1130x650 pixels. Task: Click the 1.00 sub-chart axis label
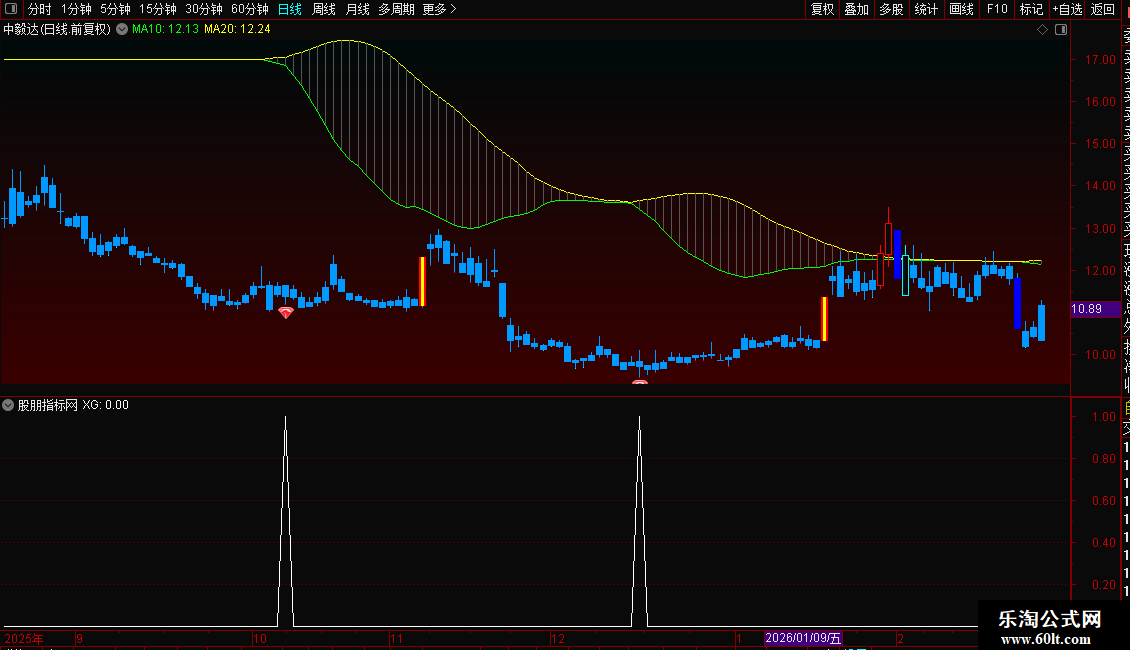(1103, 417)
